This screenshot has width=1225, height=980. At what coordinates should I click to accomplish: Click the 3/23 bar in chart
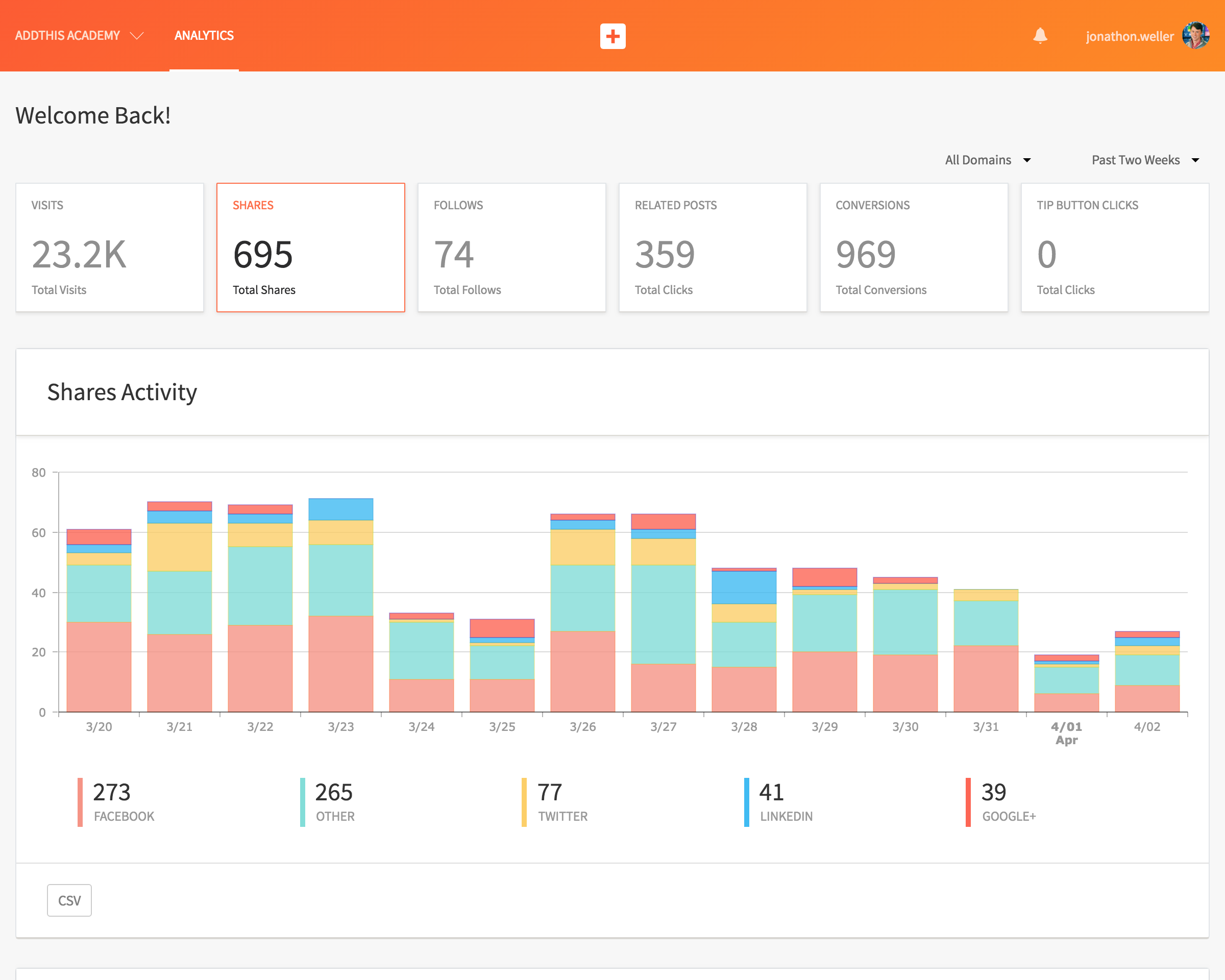pos(341,605)
